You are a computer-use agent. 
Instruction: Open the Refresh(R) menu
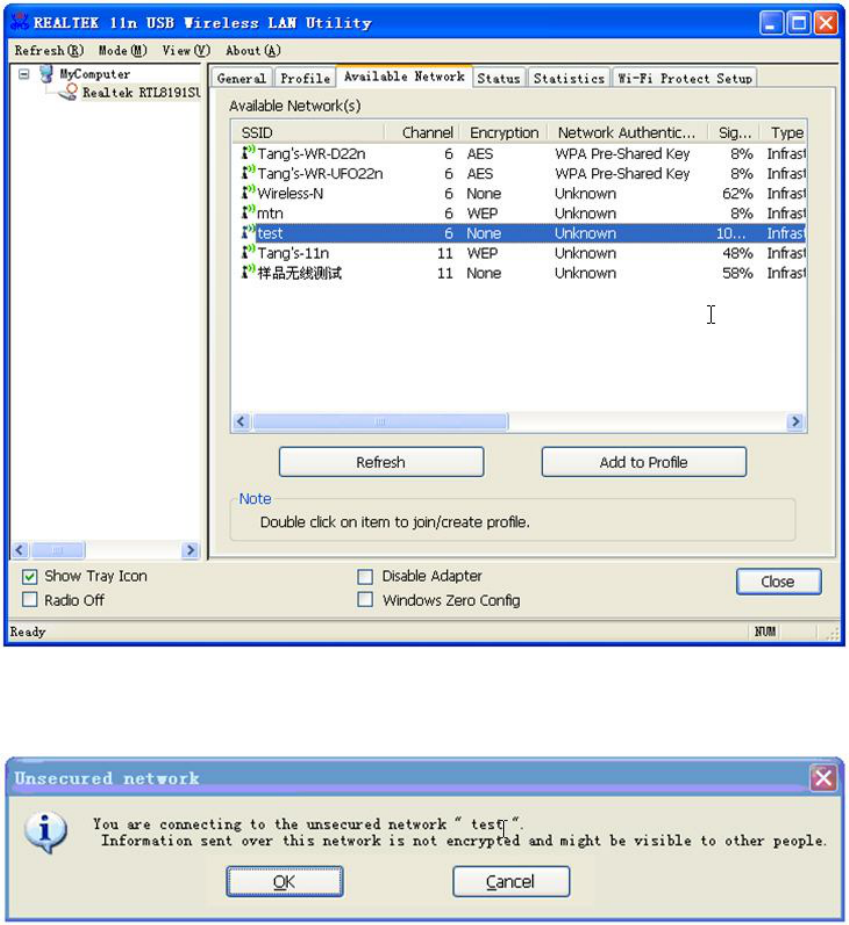click(x=50, y=51)
